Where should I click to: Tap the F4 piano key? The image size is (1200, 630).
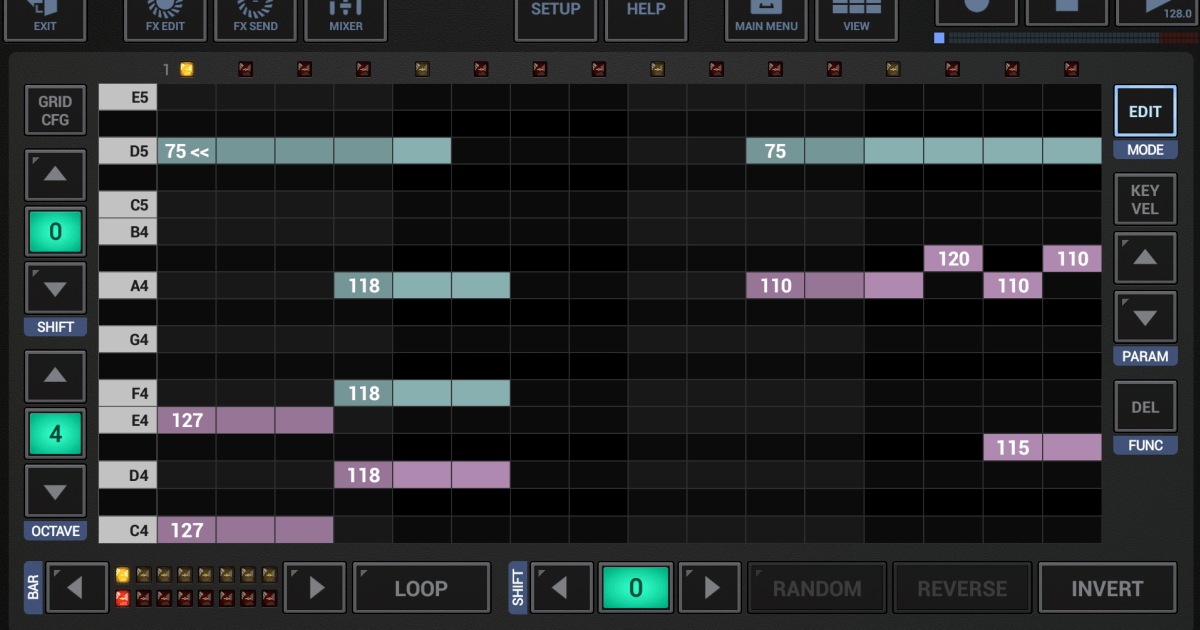pyautogui.click(x=127, y=394)
